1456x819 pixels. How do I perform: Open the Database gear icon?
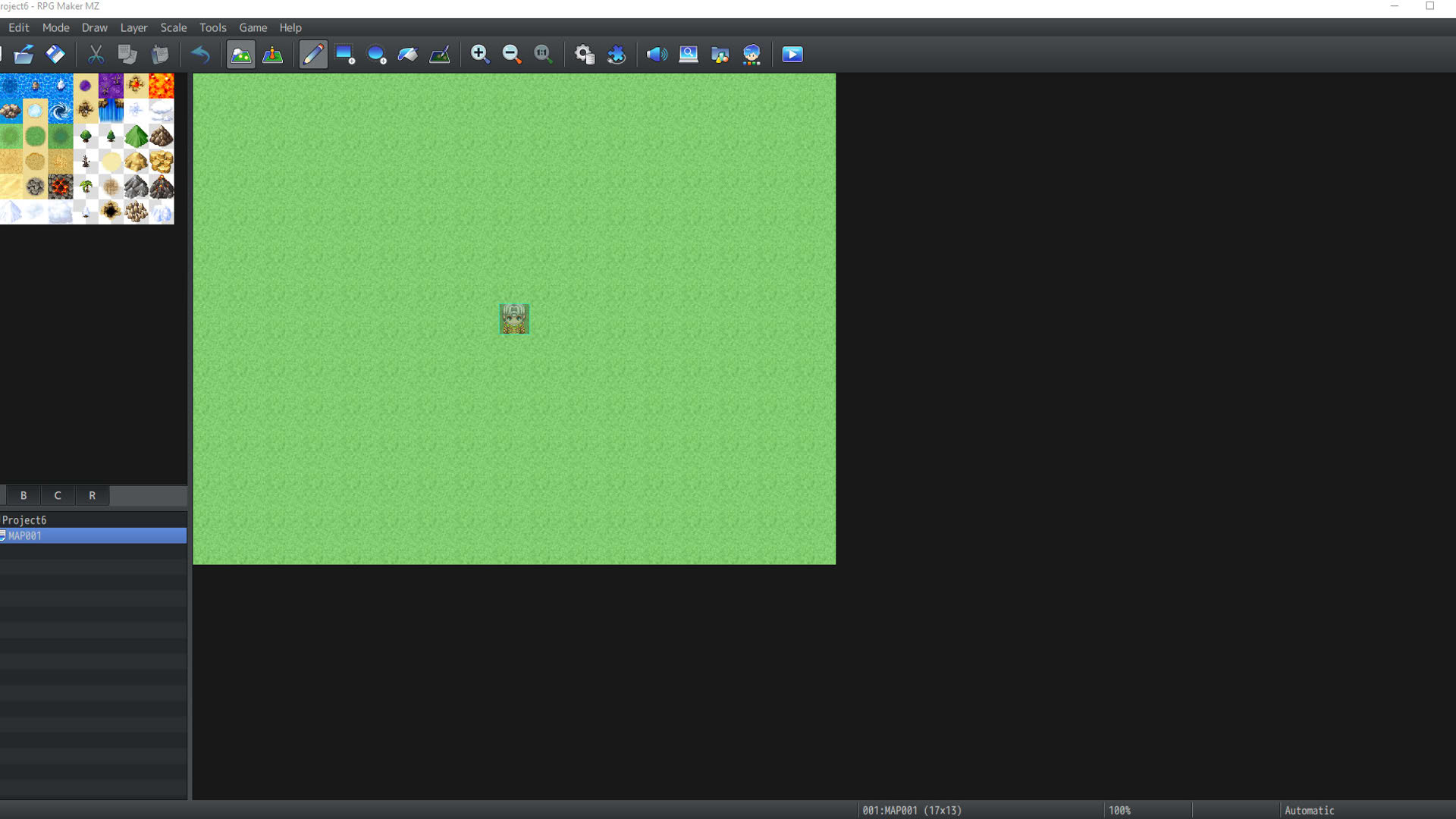tap(584, 55)
